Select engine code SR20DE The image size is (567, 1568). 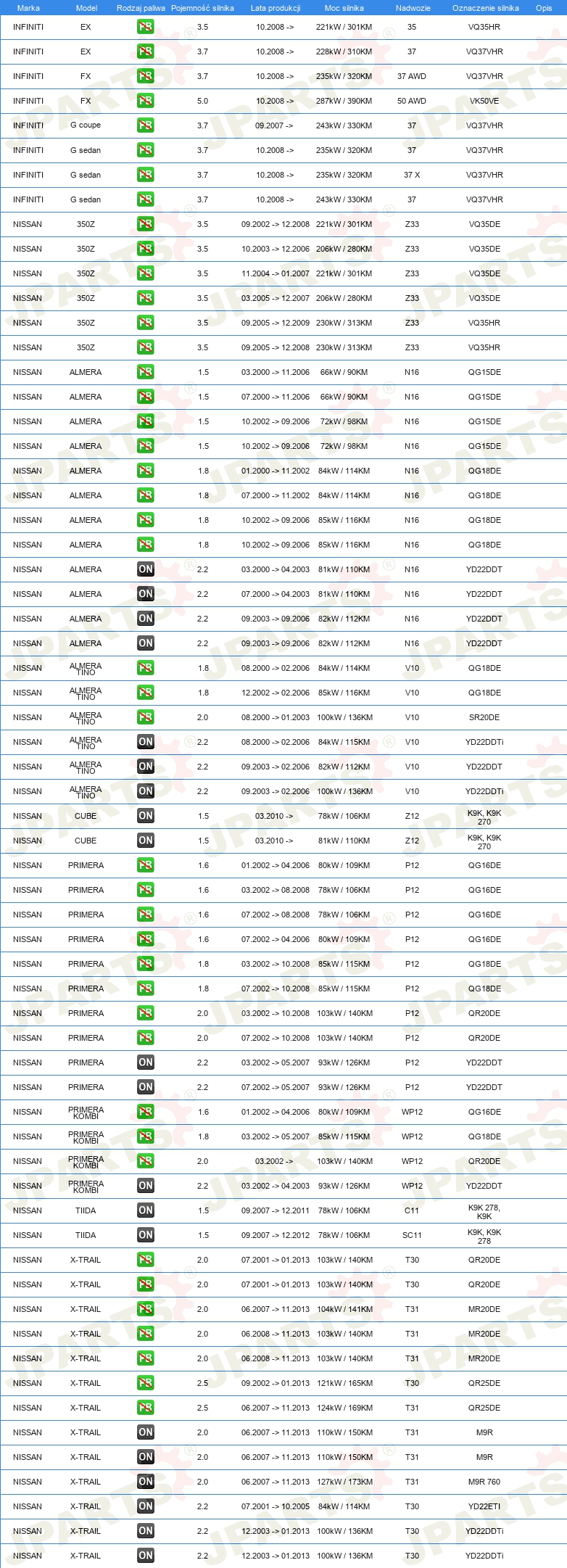pyautogui.click(x=484, y=717)
